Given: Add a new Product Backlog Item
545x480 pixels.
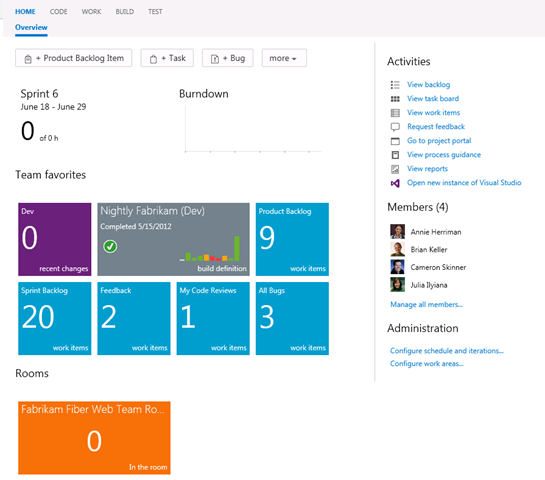Looking at the screenshot, I should point(74,58).
